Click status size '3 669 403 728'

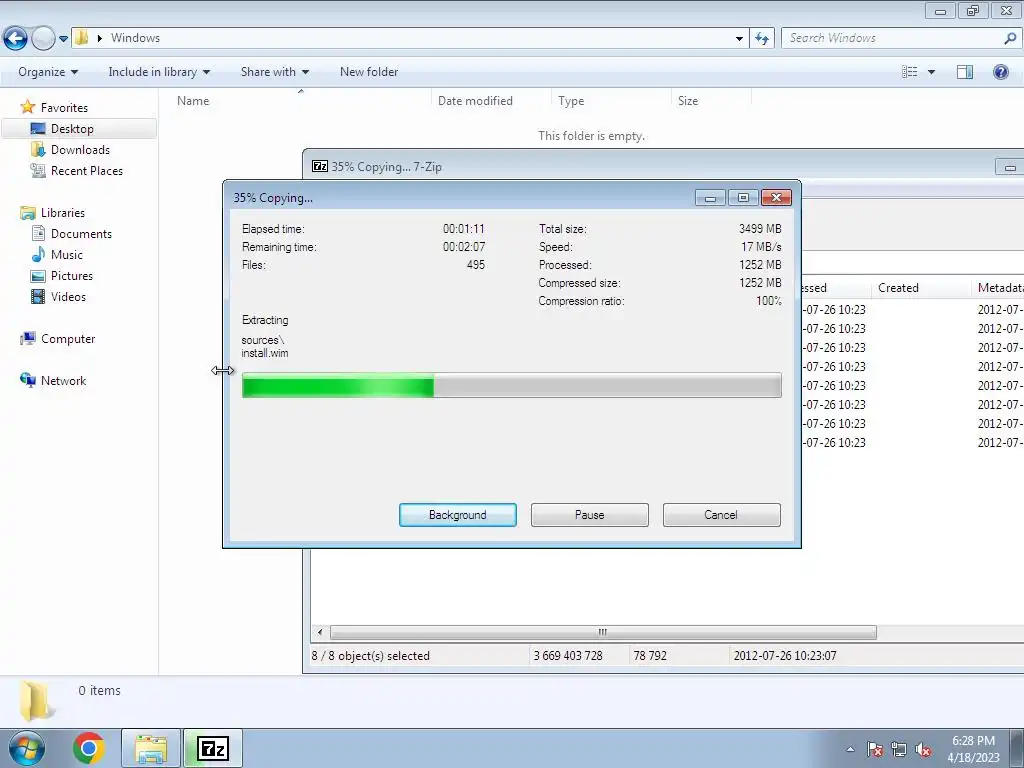tap(568, 656)
